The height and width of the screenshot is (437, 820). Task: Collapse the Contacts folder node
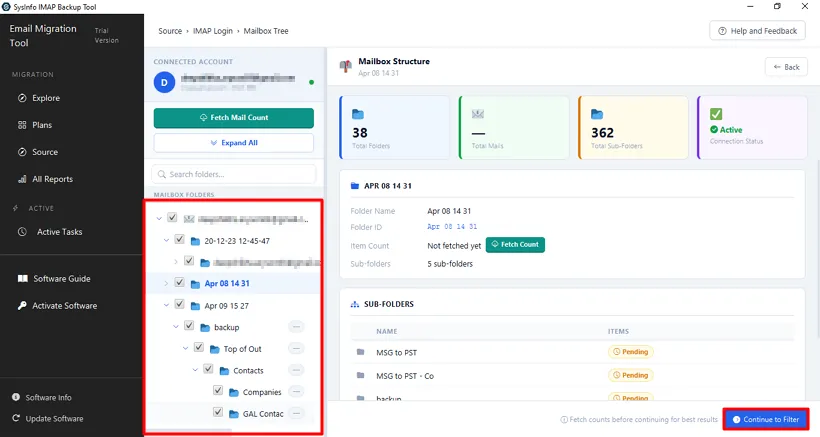tap(195, 370)
